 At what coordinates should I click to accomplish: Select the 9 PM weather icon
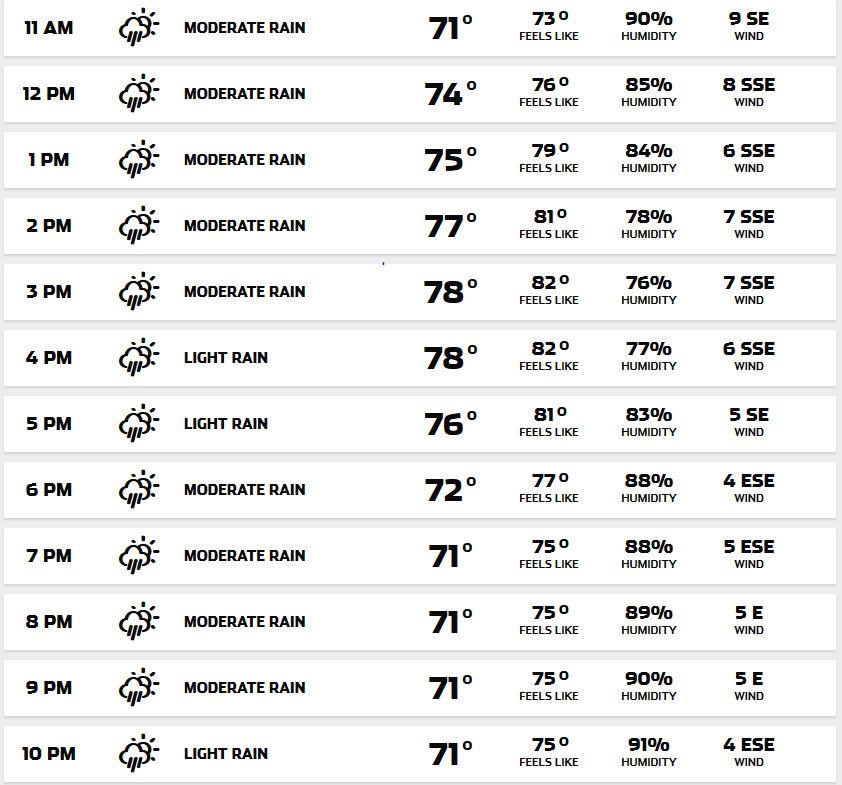click(139, 687)
